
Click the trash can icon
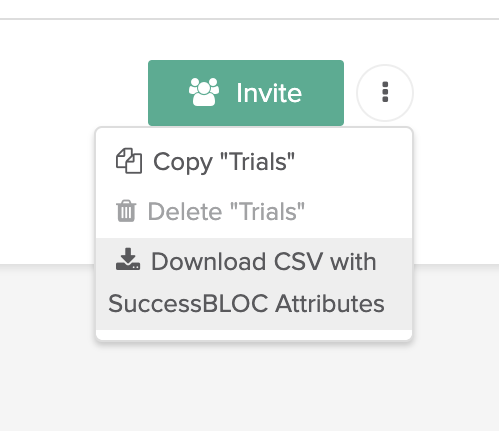(x=126, y=211)
